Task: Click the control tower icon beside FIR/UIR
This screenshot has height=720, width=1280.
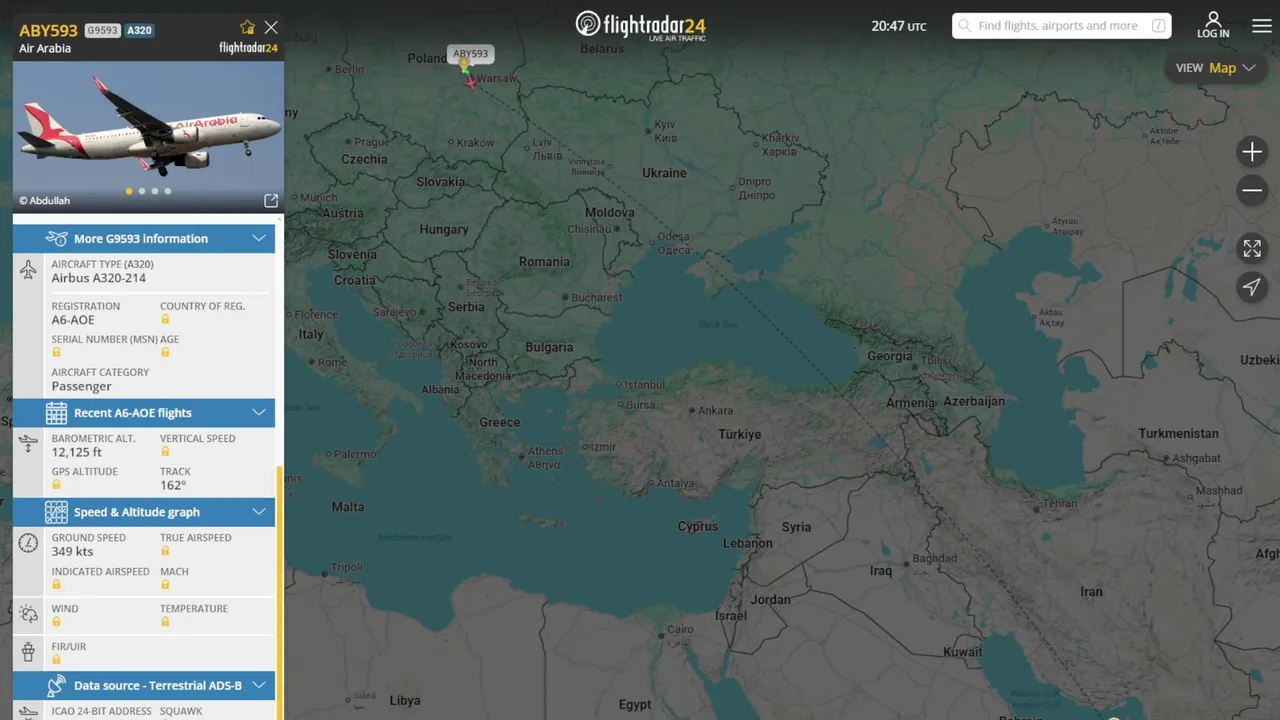Action: 28,652
